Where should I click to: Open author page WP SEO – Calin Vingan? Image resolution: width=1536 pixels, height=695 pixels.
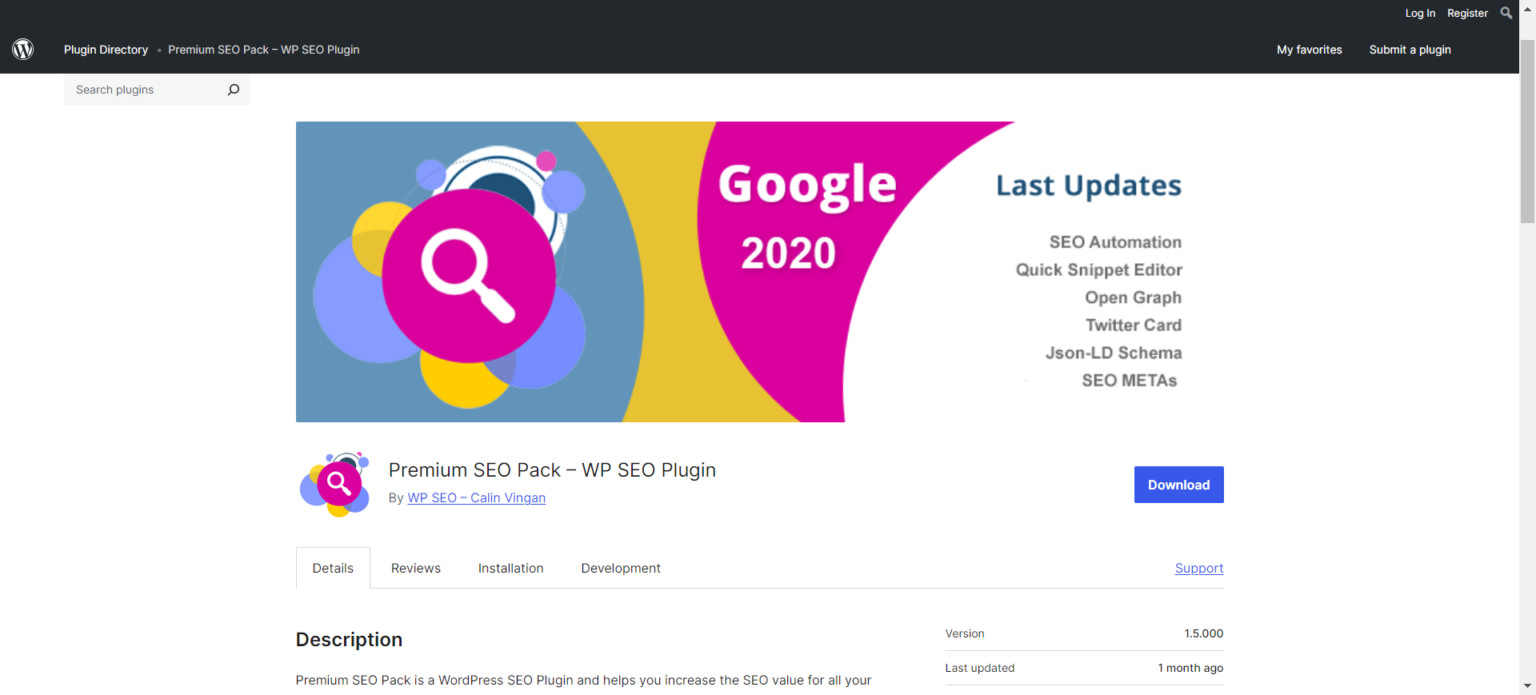(476, 497)
